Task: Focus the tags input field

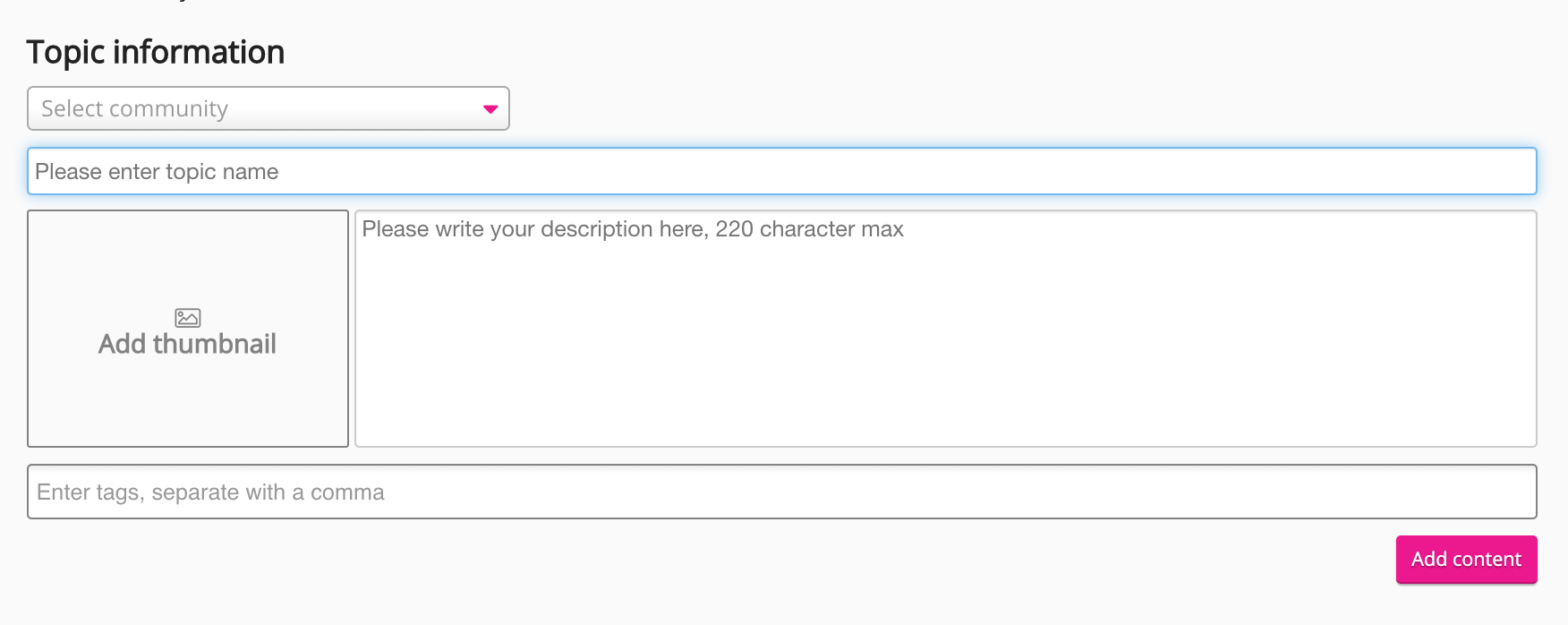Action: click(x=781, y=492)
